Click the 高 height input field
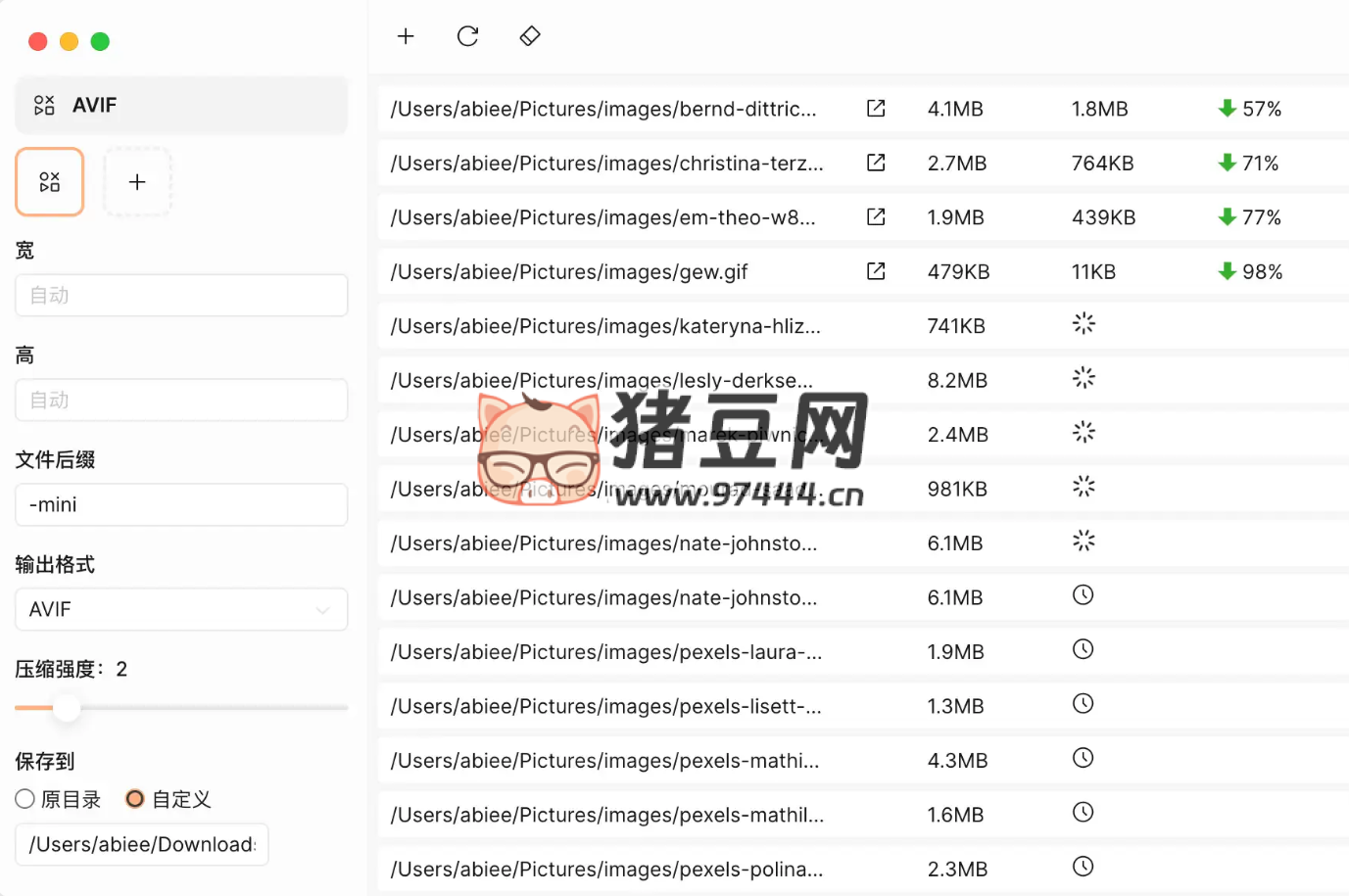Viewport: 1349px width, 896px height. pyautogui.click(x=181, y=400)
